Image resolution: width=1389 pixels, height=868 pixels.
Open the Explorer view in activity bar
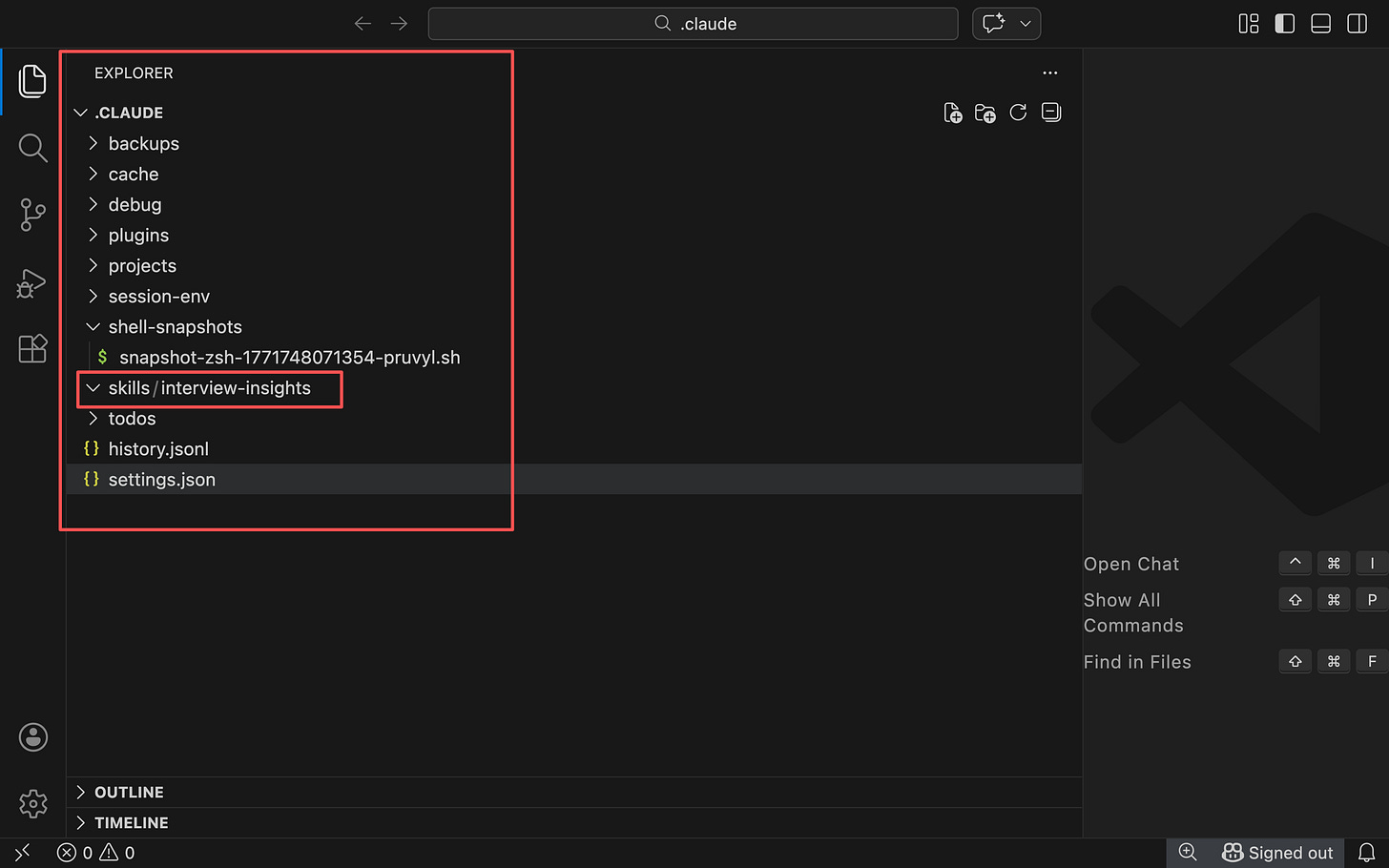[32, 81]
